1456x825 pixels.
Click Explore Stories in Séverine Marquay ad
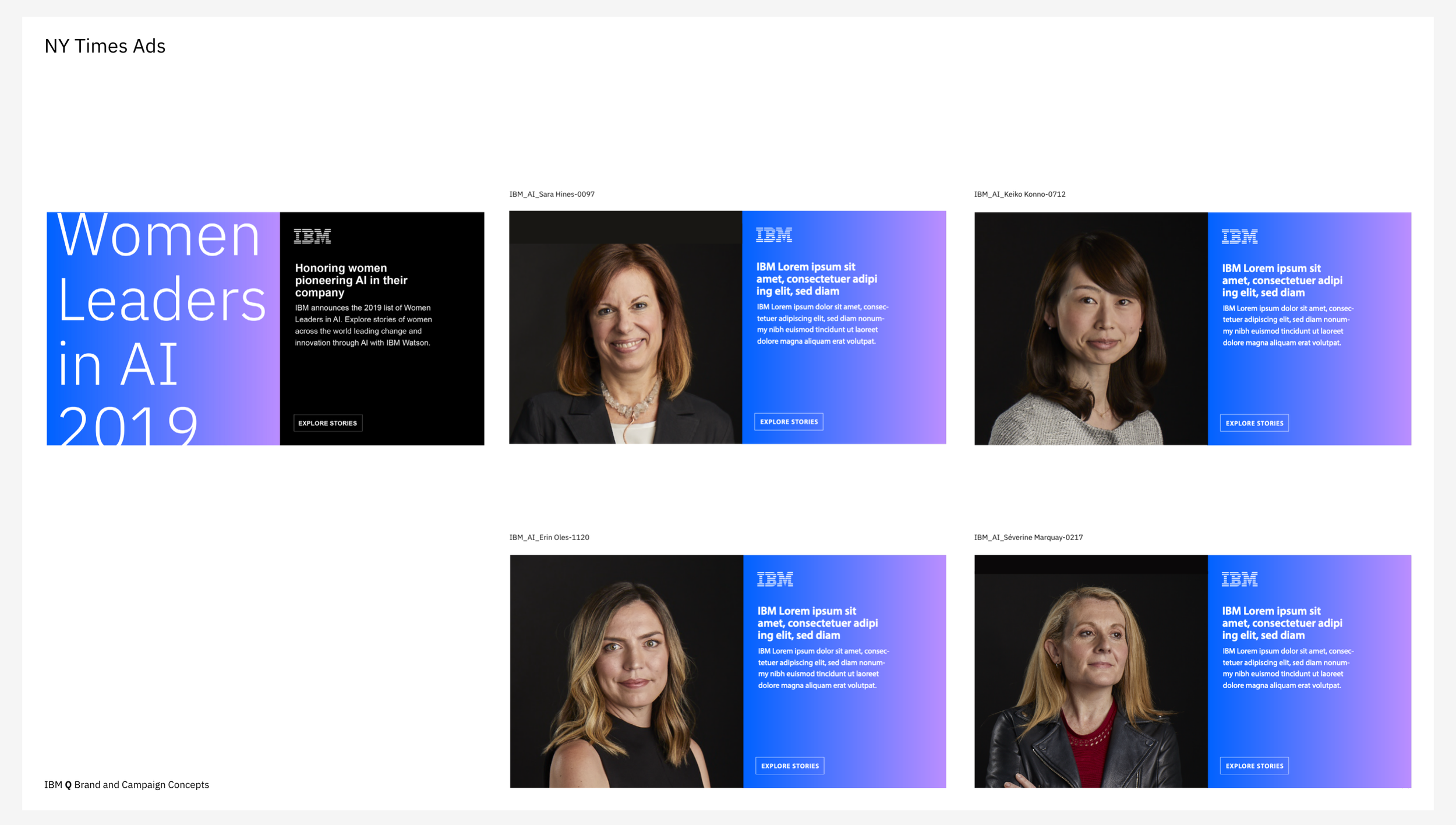pos(1254,766)
